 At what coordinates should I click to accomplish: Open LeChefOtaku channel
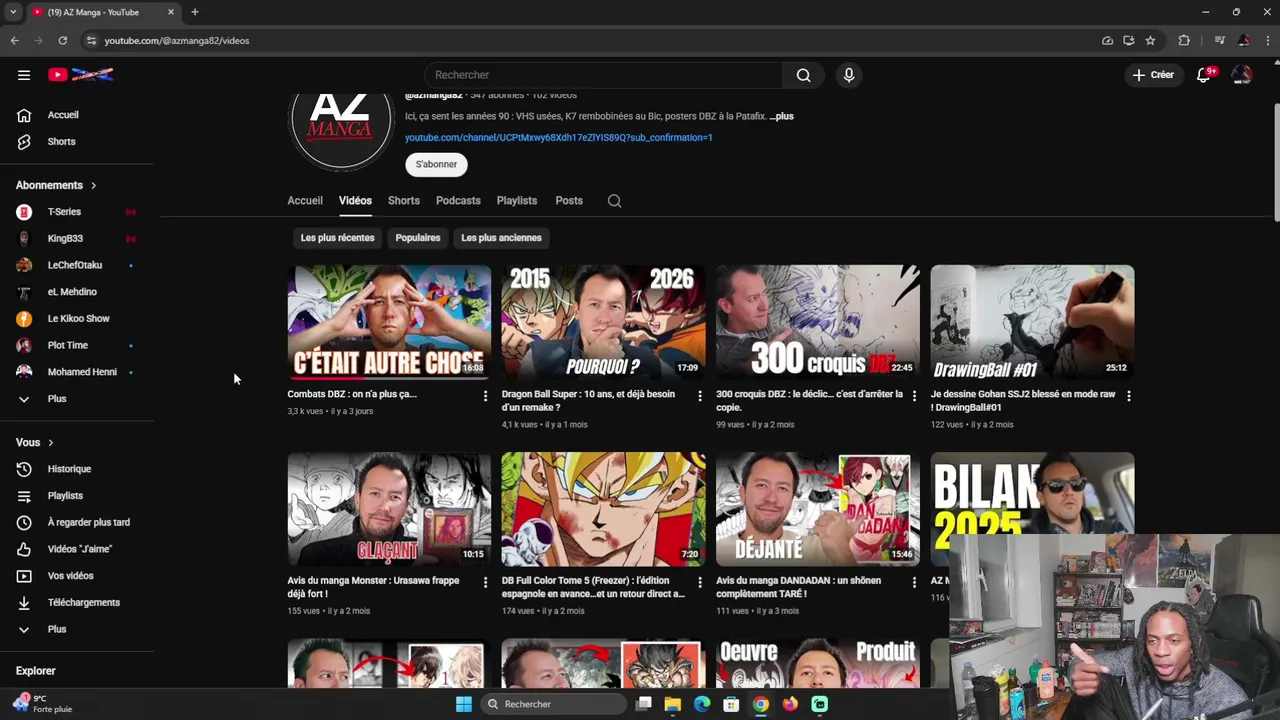77,265
